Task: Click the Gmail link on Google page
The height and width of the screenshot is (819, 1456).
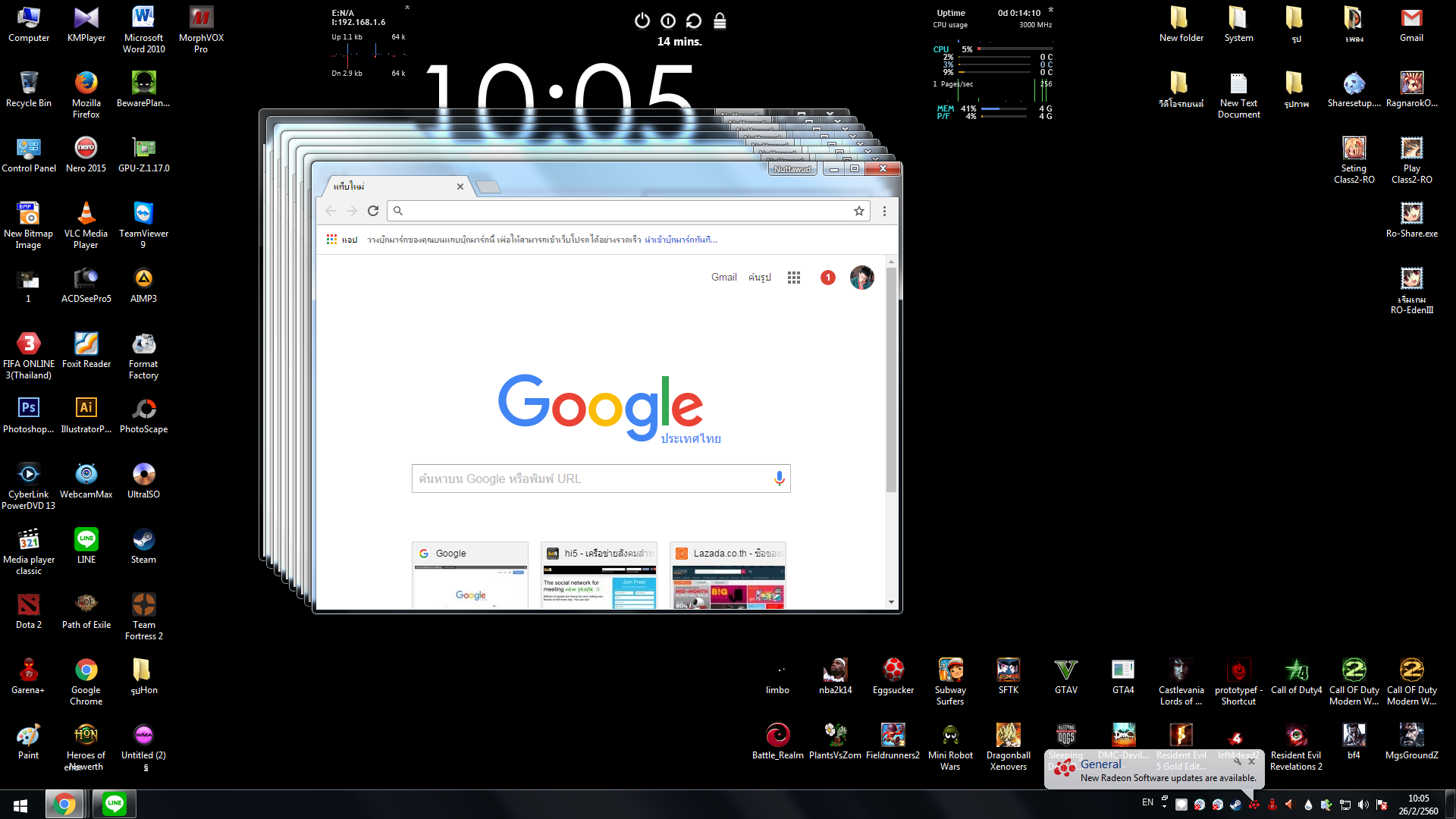Action: [x=723, y=278]
